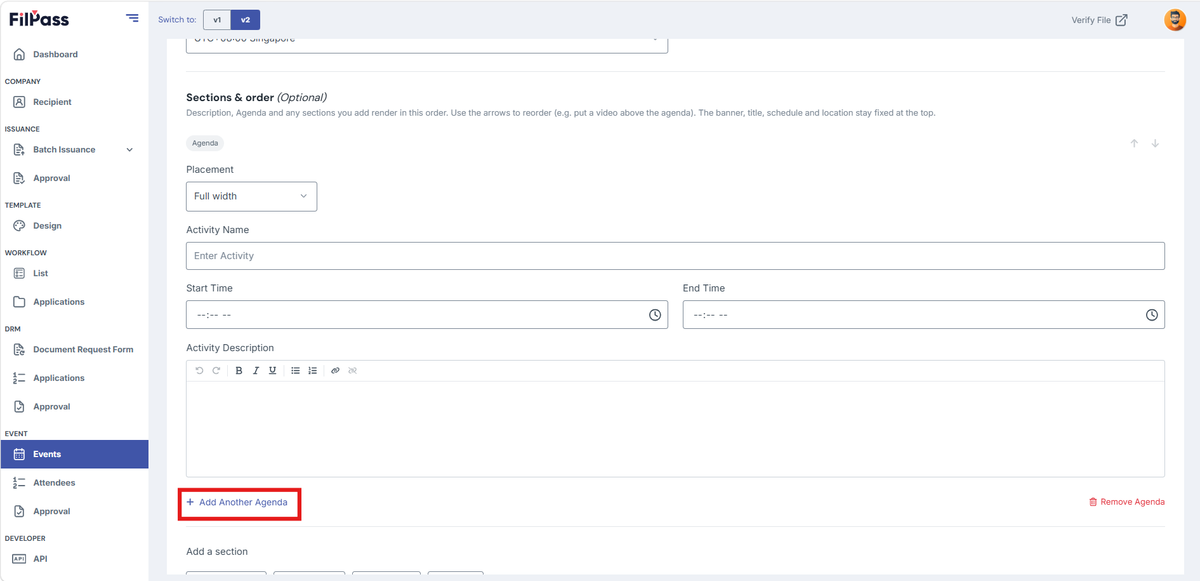Insert a link in the description

click(x=335, y=371)
